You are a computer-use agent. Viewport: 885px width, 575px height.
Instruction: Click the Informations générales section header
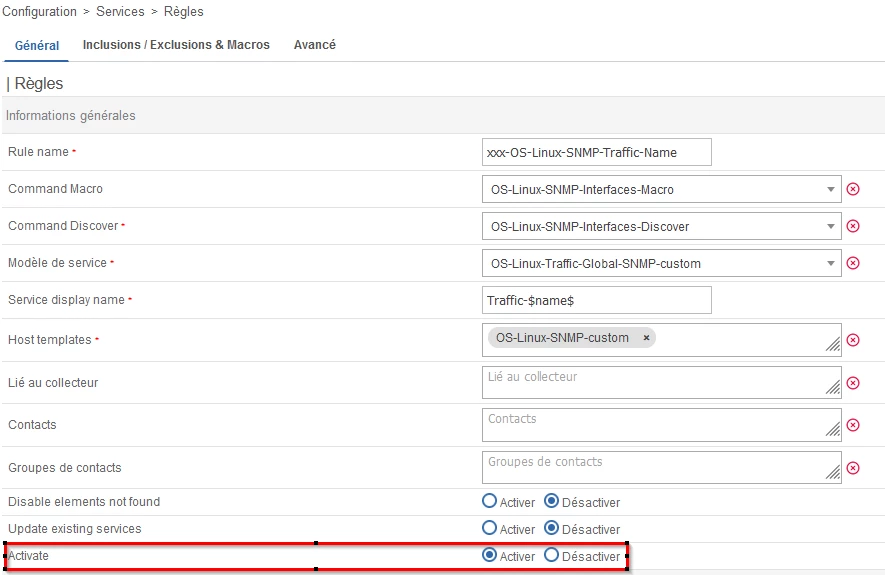[443, 115]
